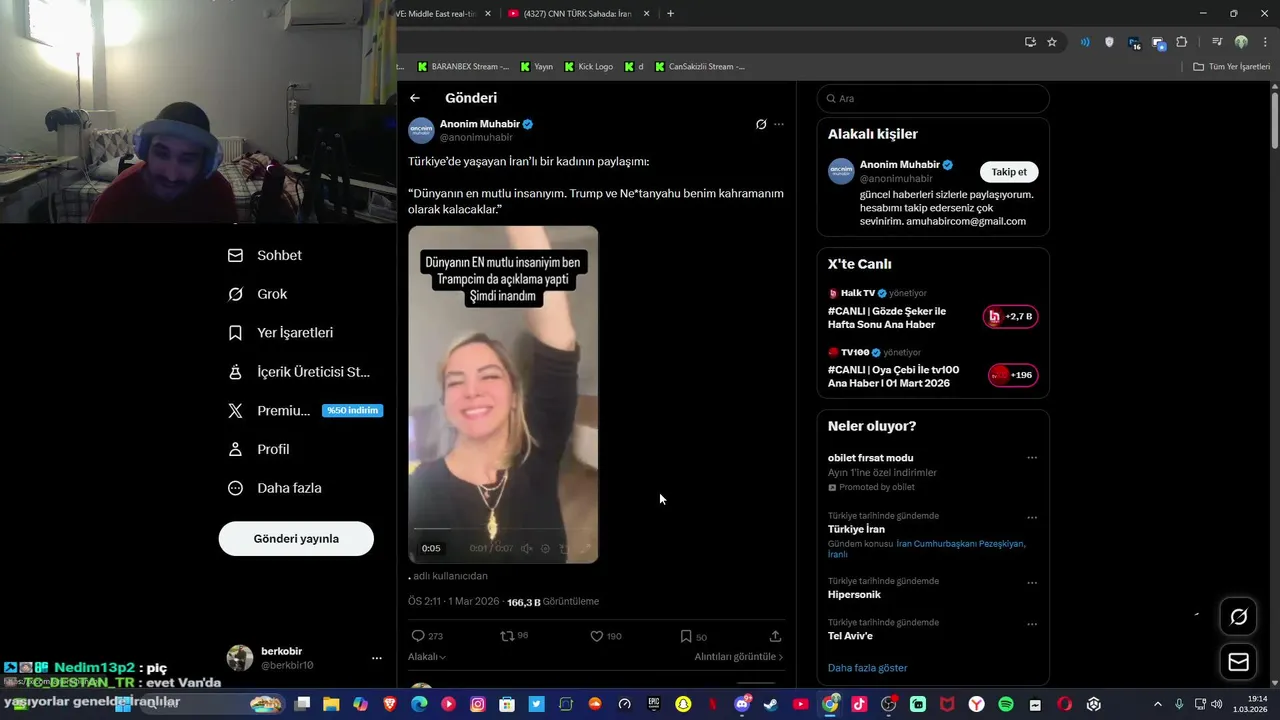Open the floating messages envelope button
Viewport: 1280px width, 720px height.
(1238, 662)
